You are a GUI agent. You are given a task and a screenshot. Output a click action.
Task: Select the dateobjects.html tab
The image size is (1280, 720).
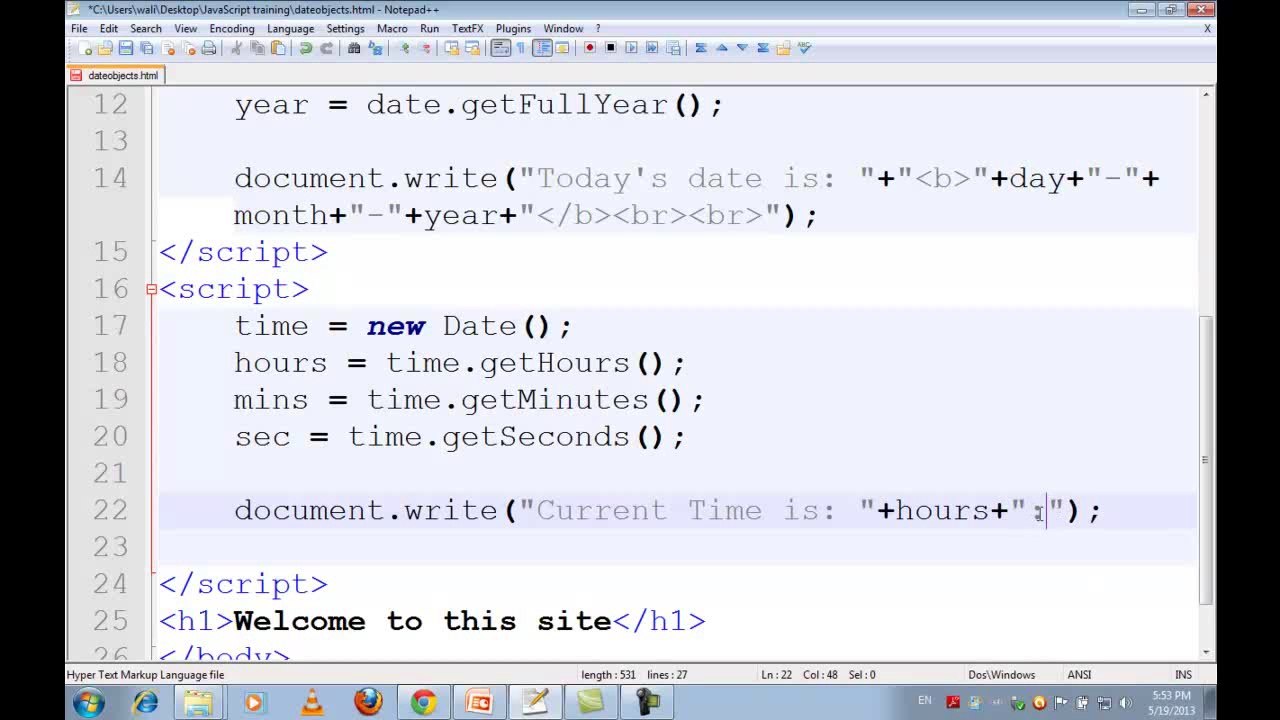(115, 75)
